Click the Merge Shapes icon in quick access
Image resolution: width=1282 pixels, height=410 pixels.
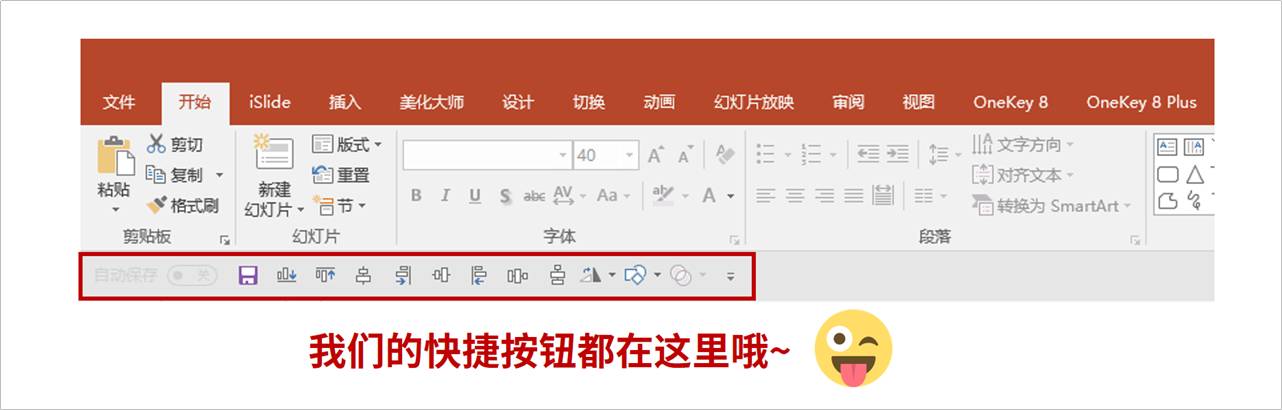click(681, 275)
